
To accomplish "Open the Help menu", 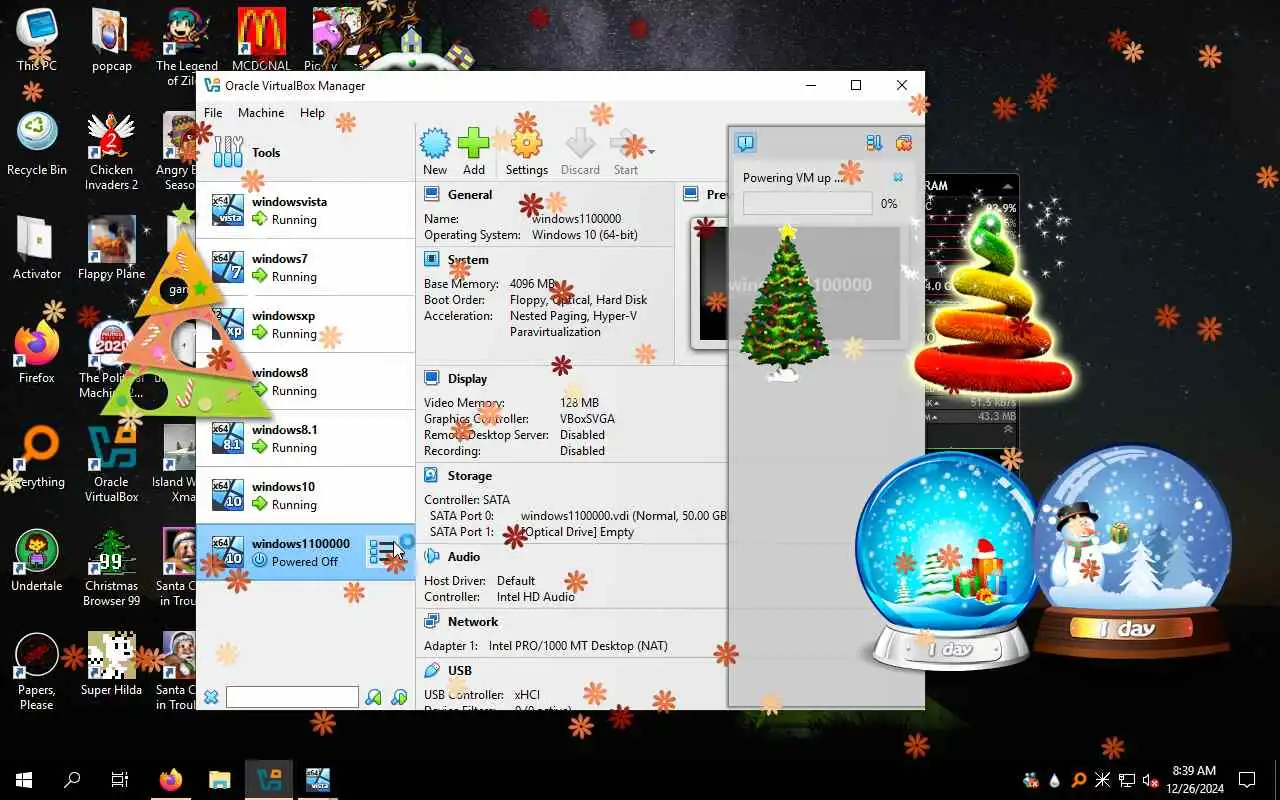I will tap(312, 113).
